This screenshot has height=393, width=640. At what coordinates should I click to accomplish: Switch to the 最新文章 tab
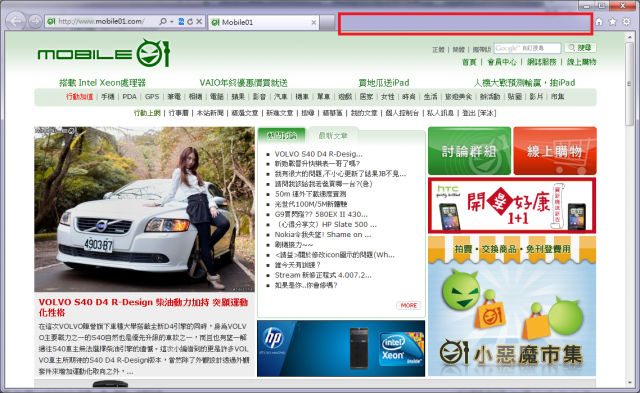click(x=333, y=135)
